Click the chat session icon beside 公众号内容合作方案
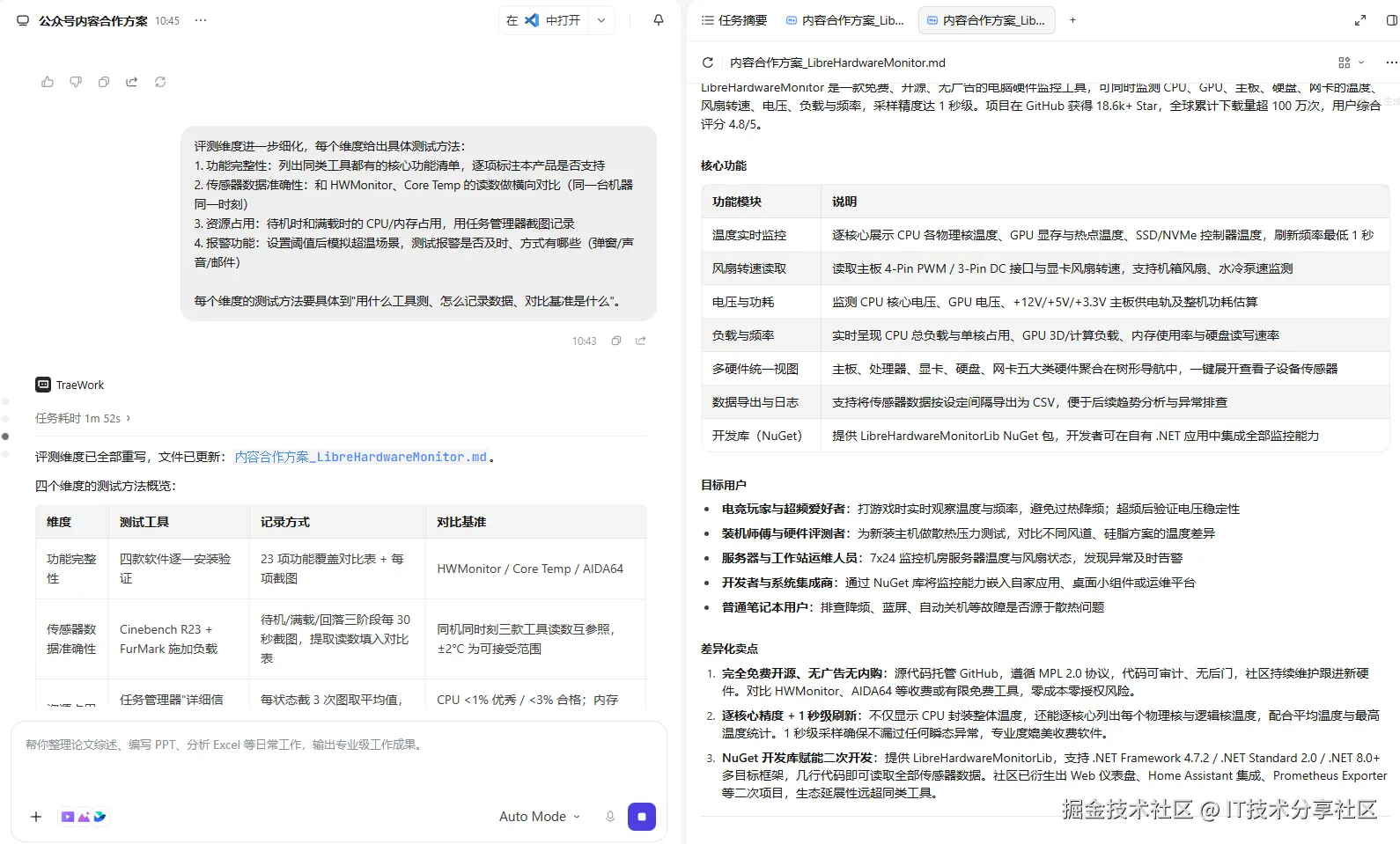The width and height of the screenshot is (1400, 844). click(x=23, y=20)
